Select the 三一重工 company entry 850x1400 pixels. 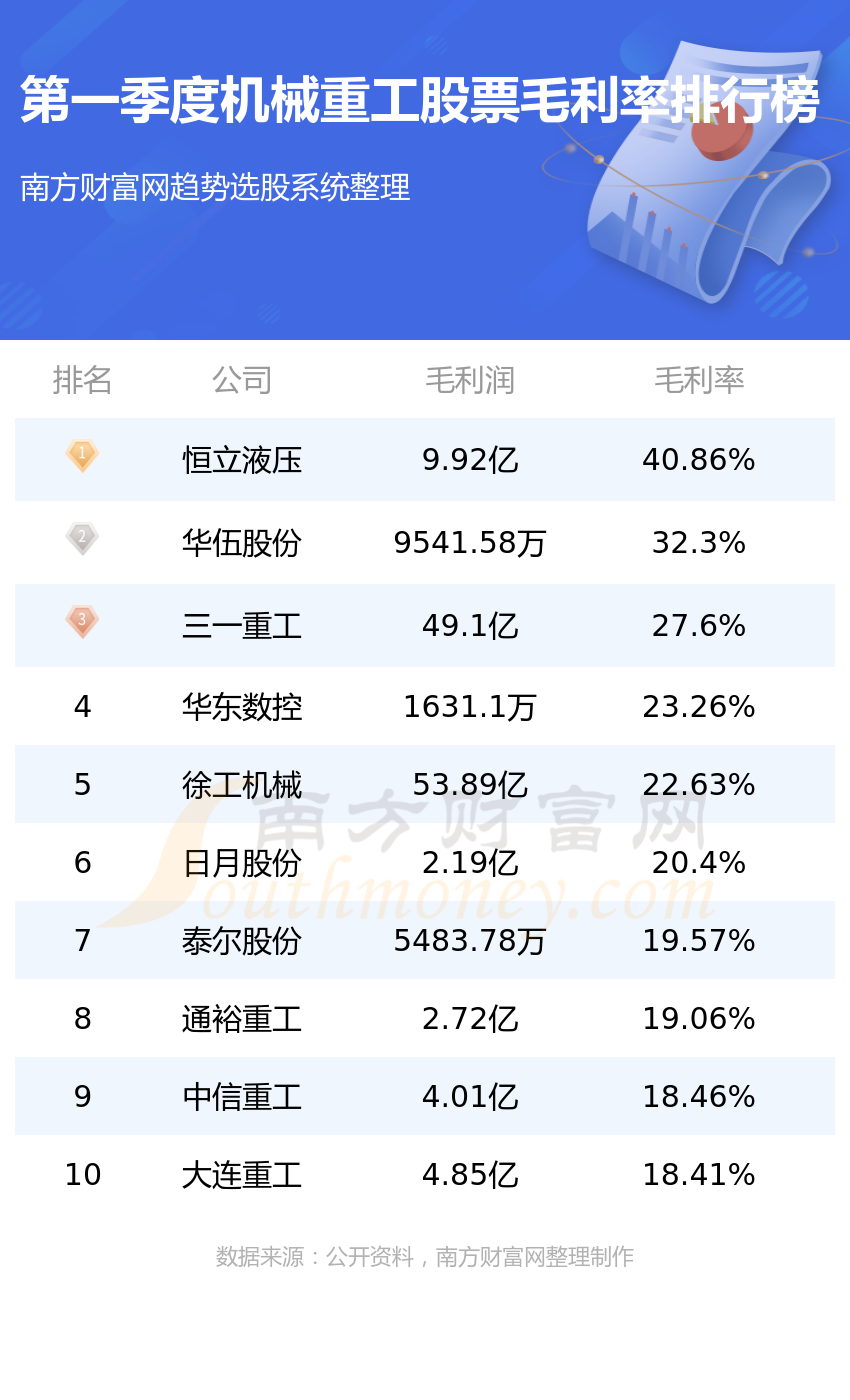click(x=242, y=626)
